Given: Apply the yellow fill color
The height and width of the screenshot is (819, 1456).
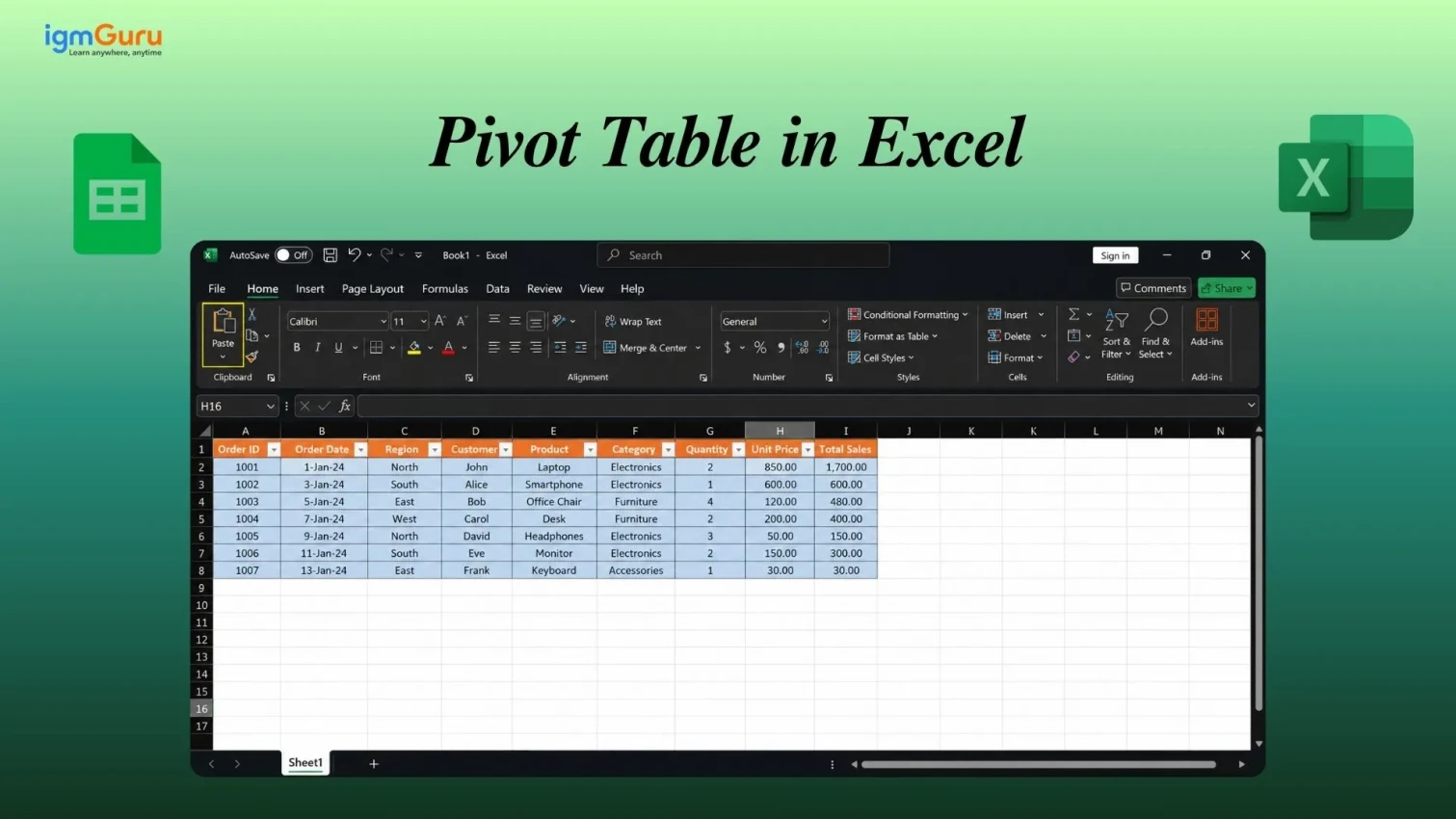Looking at the screenshot, I should coord(414,348).
